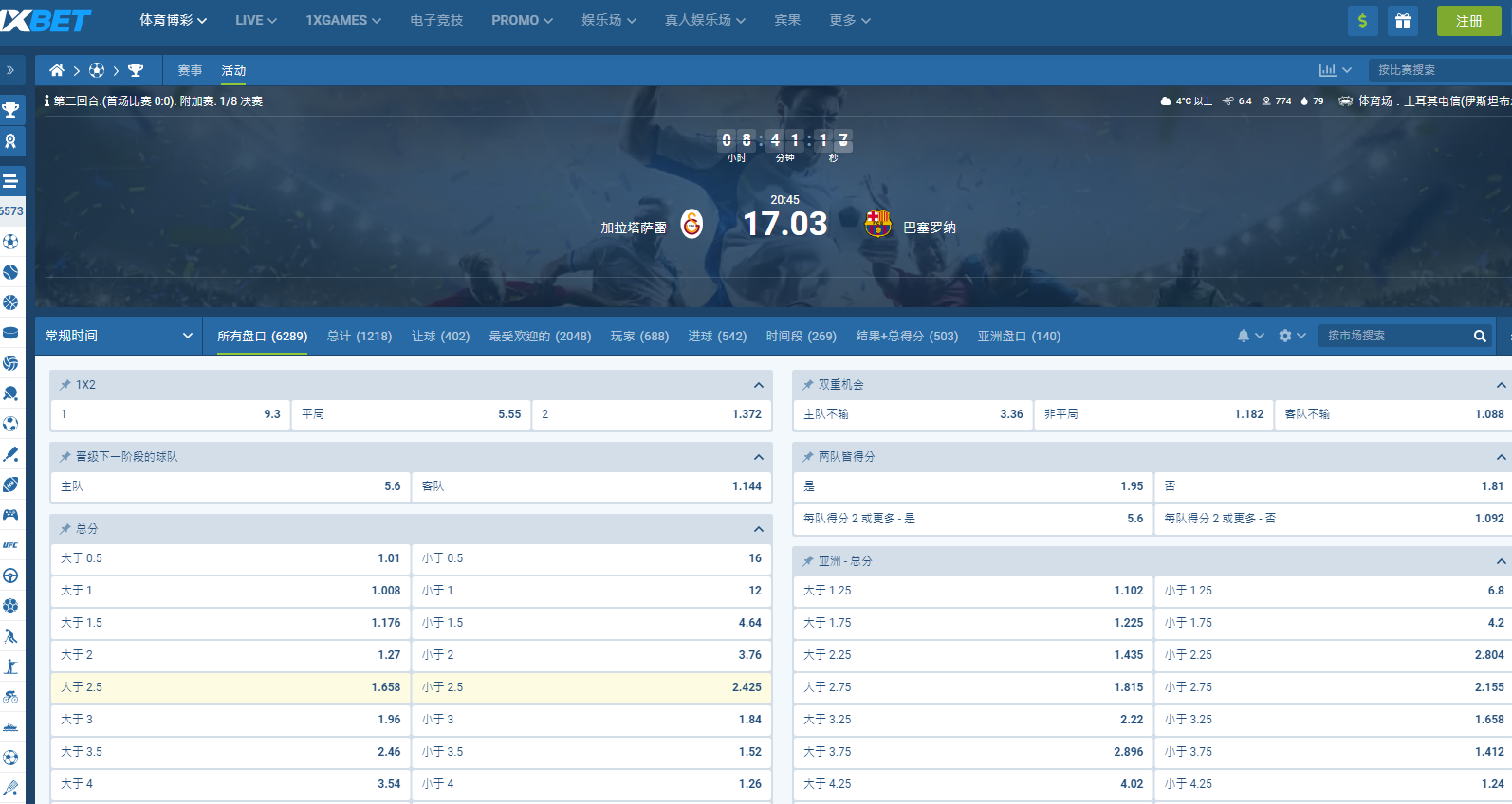Open the UFC category in sidebar
Viewport: 1512px width, 804px height.
[10, 545]
